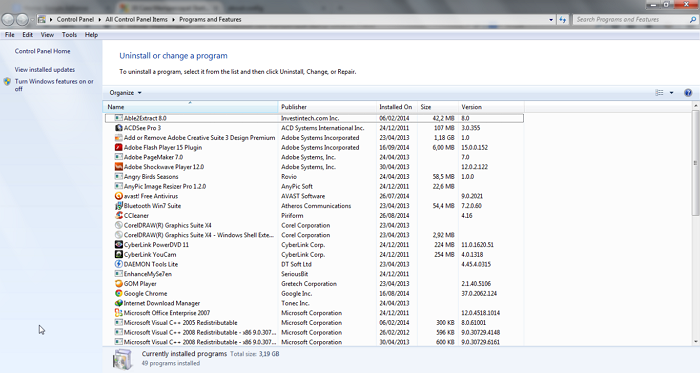Viewport: 700px width, 373px height.
Task: Sort list by Installed On column header
Action: (x=397, y=107)
